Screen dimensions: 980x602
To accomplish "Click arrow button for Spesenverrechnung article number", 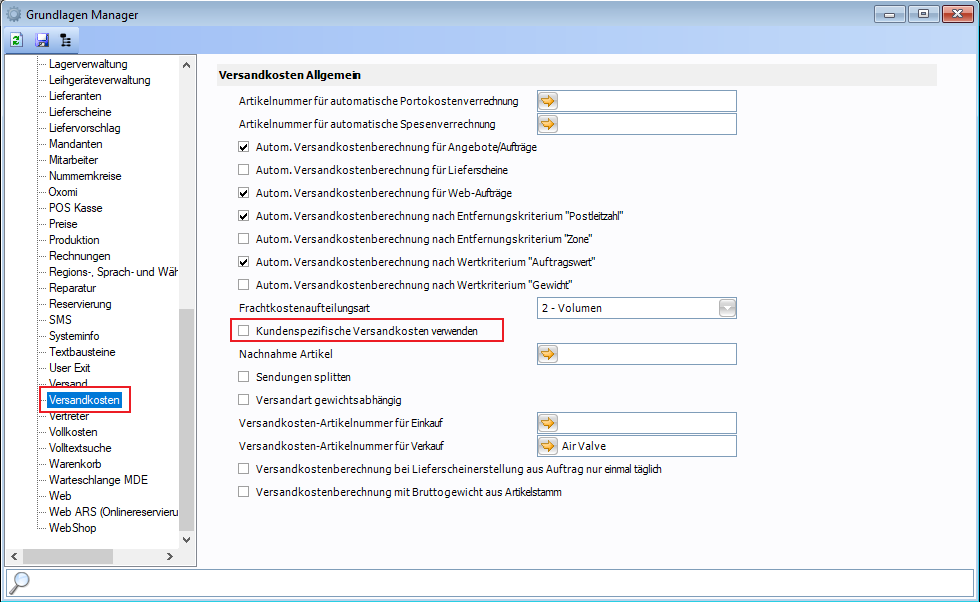I will [x=548, y=124].
